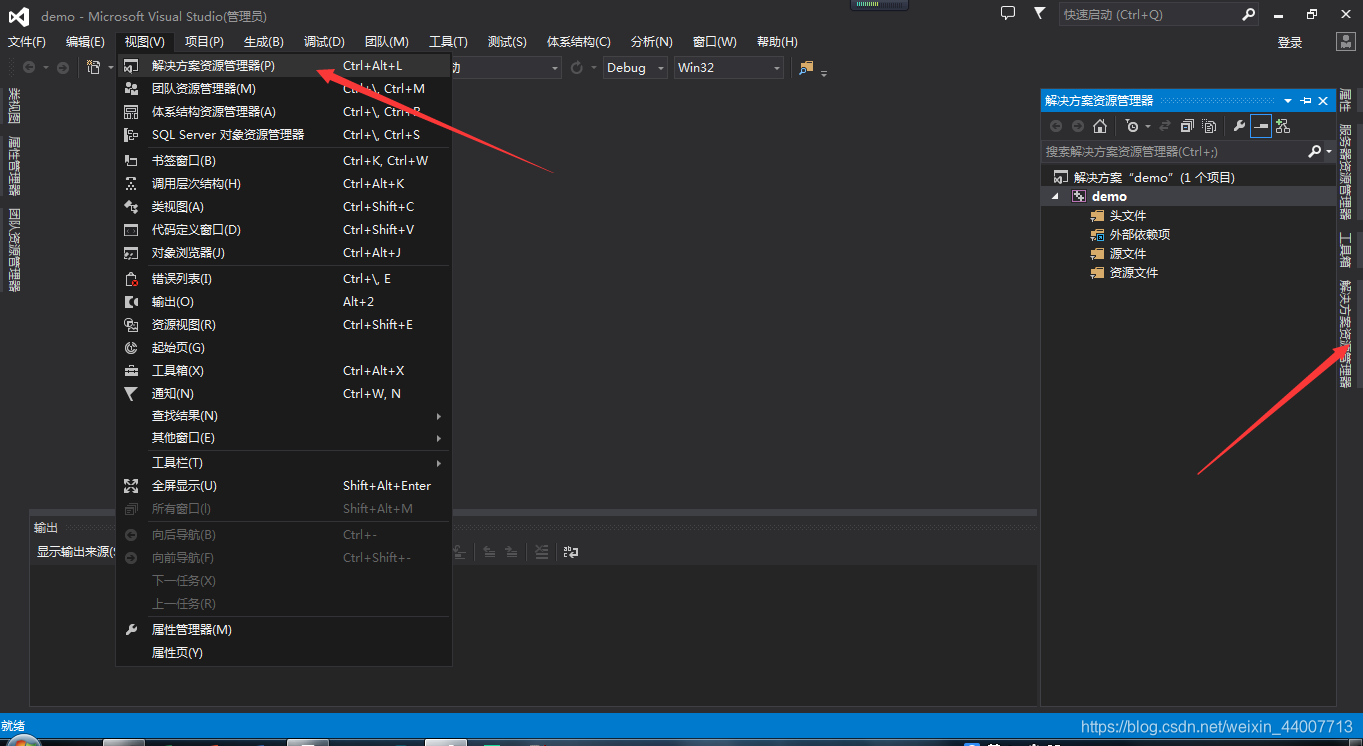Open 属性管理器(M) from View menu
The width and height of the screenshot is (1363, 746).
point(284,629)
